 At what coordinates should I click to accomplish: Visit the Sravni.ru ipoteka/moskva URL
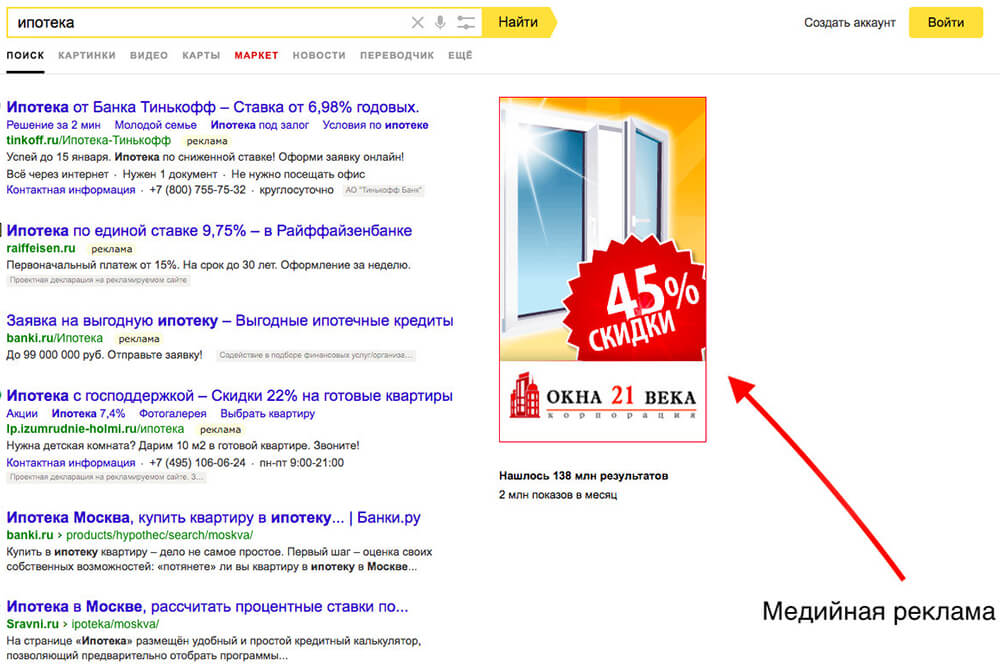[x=83, y=624]
